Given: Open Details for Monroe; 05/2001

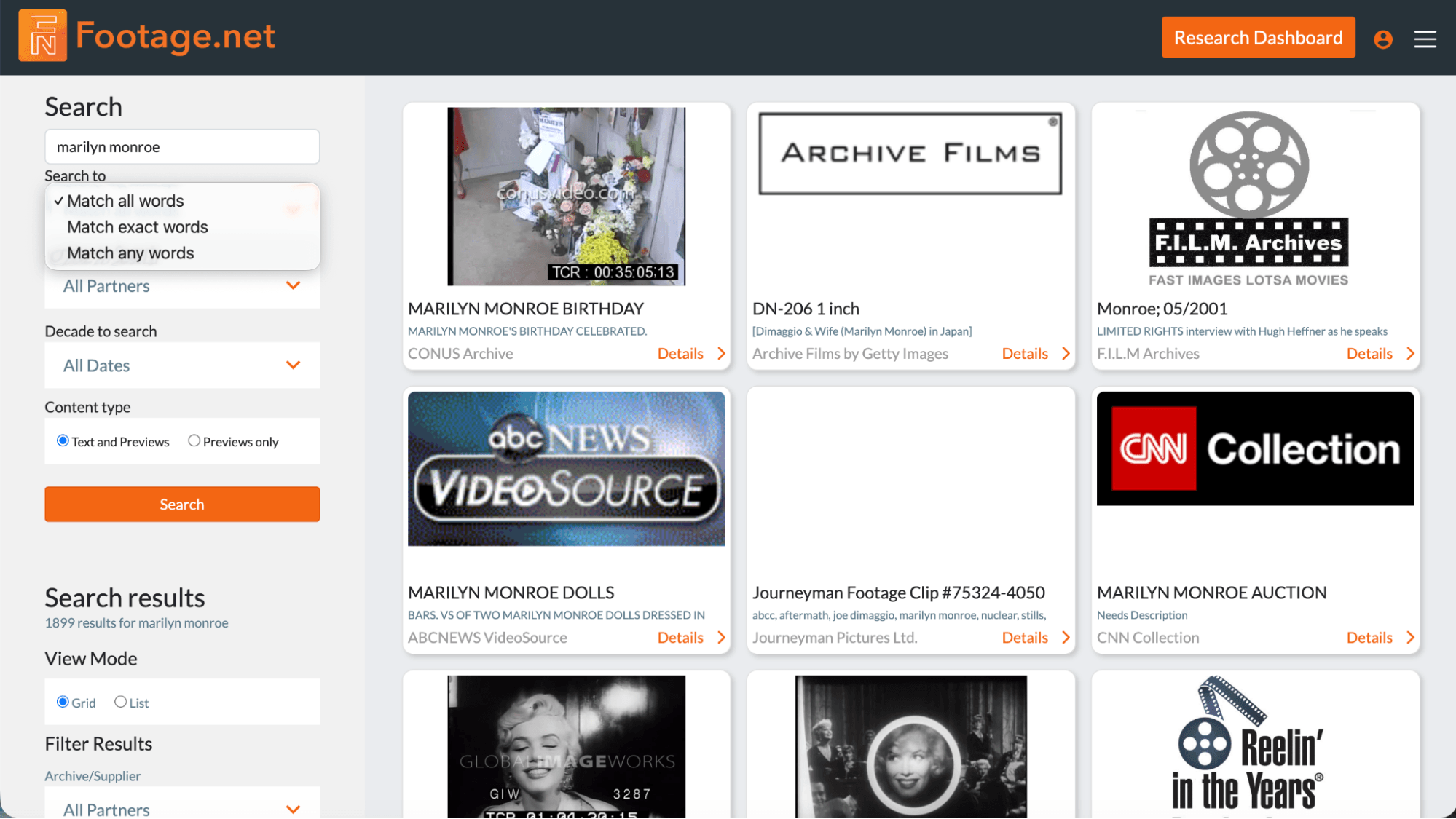Looking at the screenshot, I should click(x=1369, y=354).
